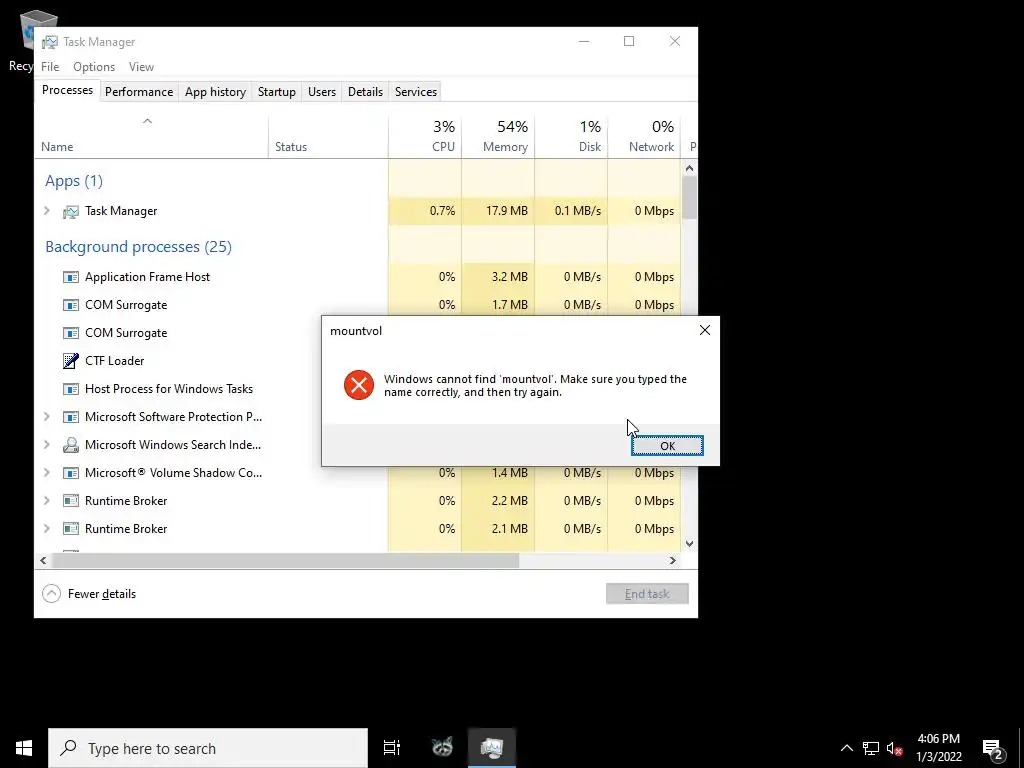Expand the first Runtime Broker row

(x=46, y=501)
